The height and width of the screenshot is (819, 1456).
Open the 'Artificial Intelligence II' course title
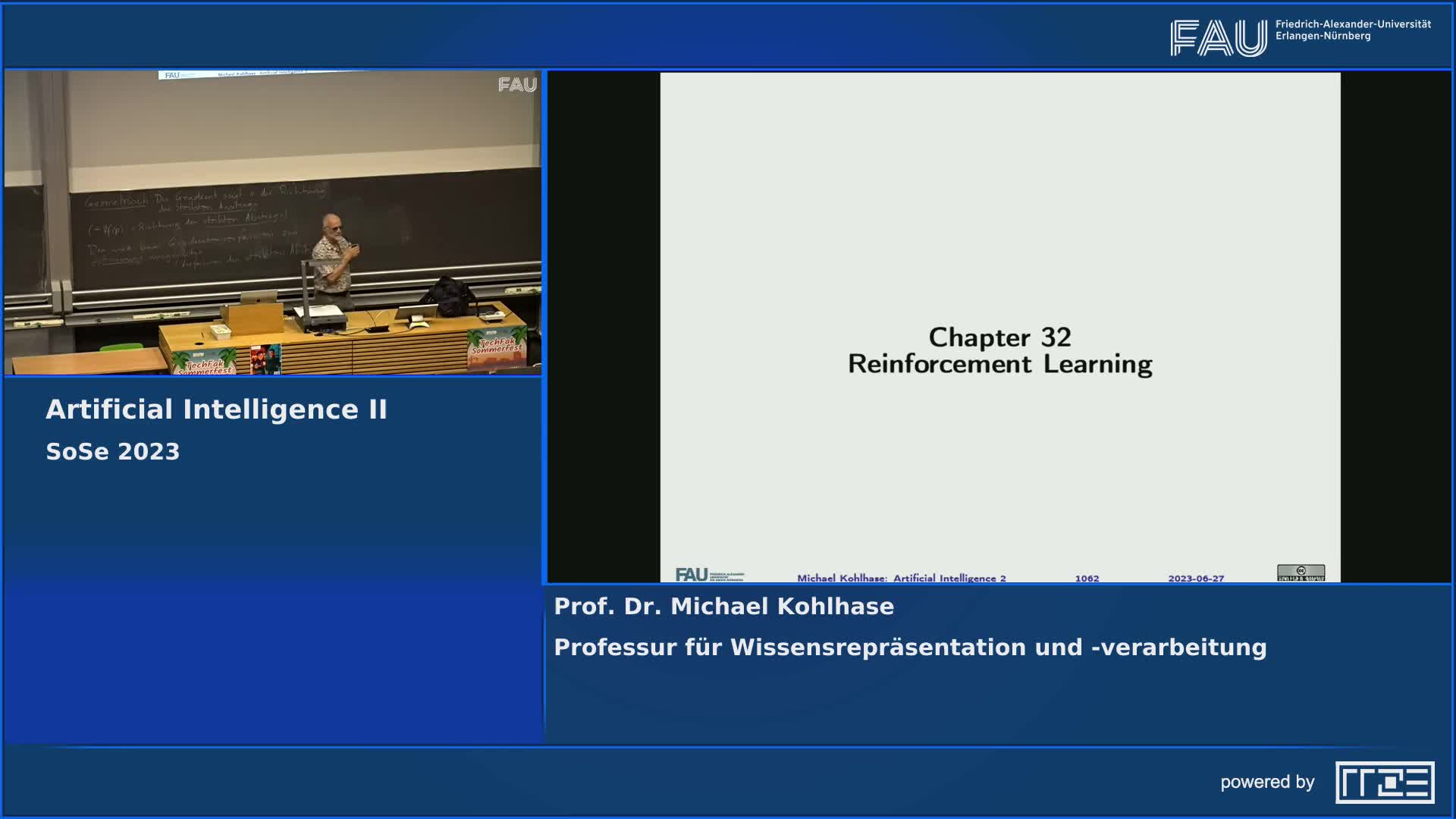pos(218,409)
